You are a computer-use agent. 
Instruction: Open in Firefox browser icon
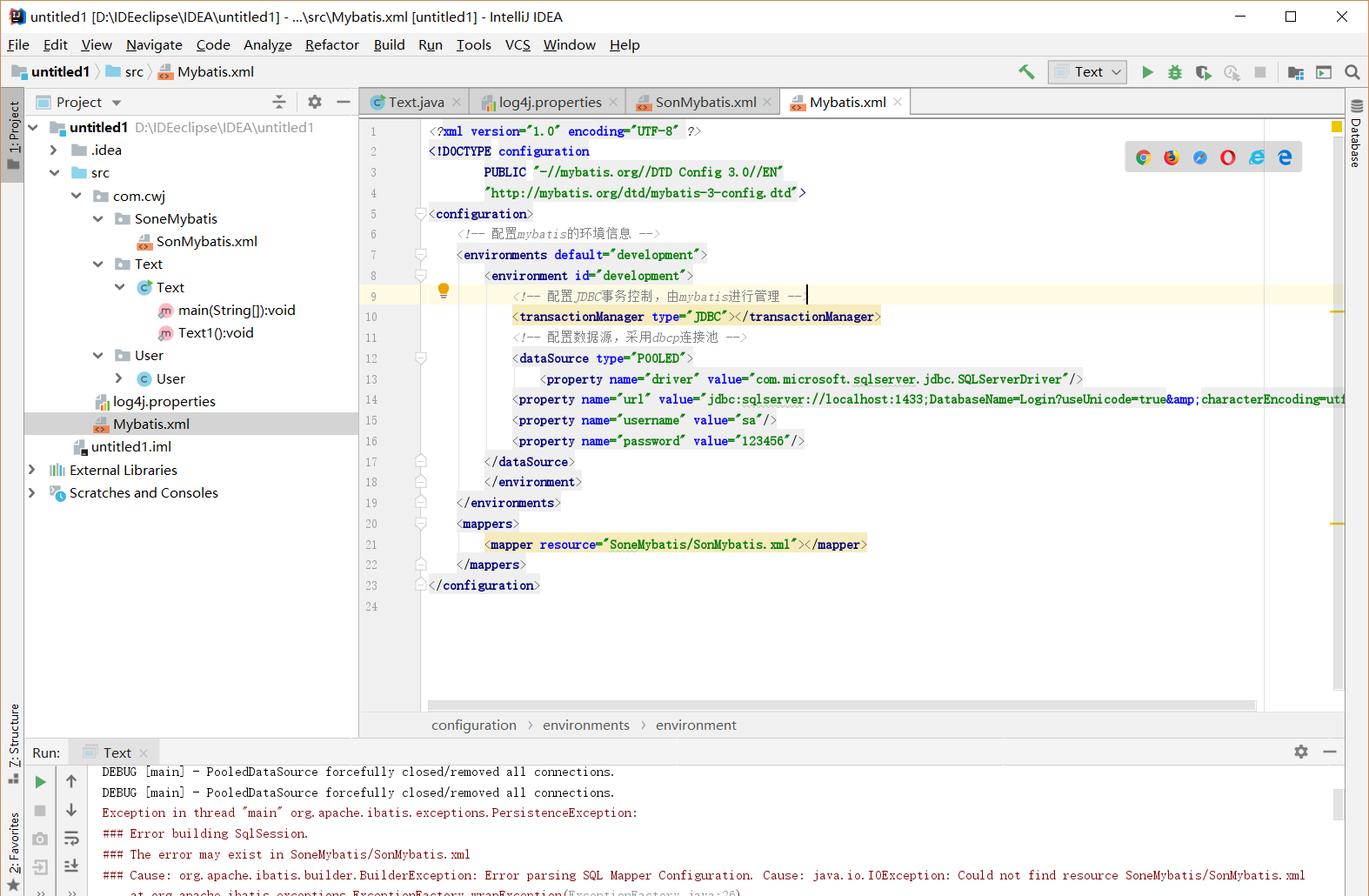pos(1172,157)
